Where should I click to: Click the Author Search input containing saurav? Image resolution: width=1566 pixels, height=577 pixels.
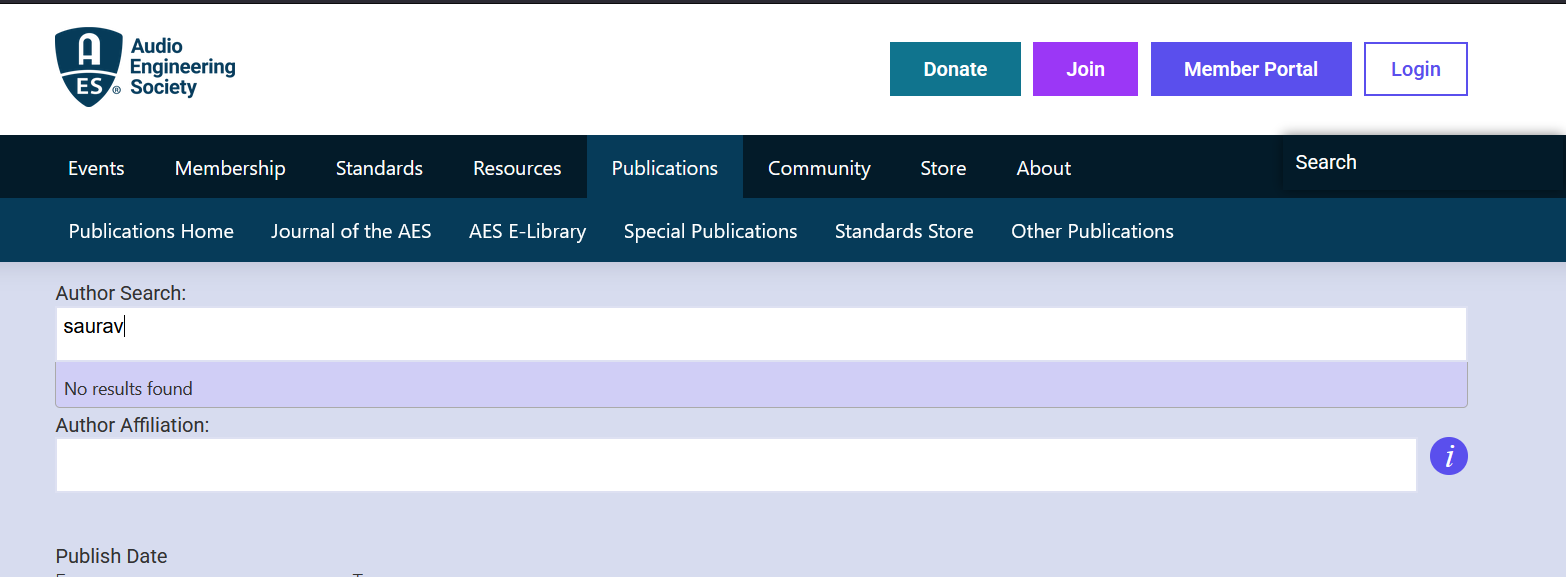coord(761,334)
